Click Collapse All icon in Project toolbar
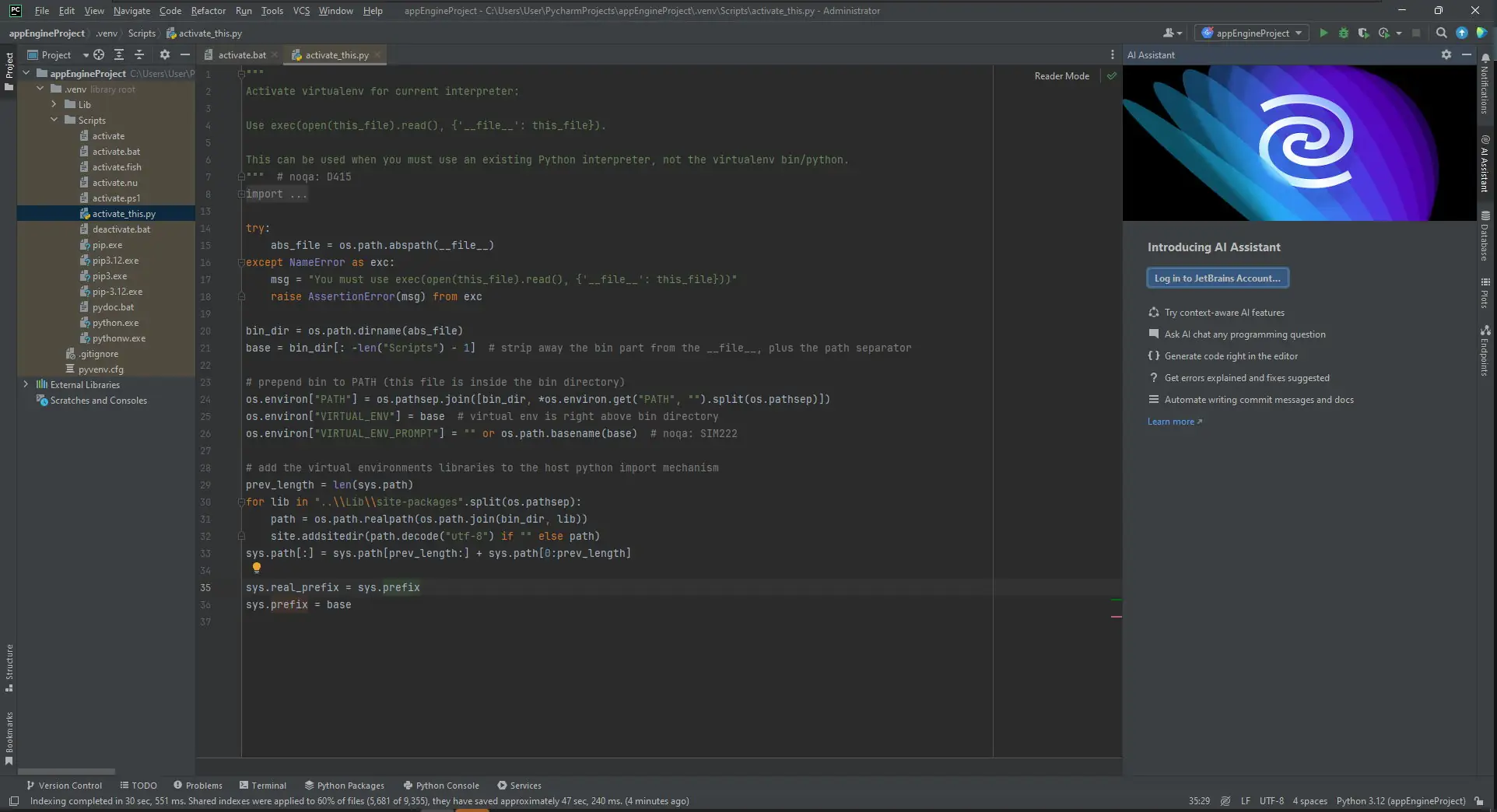 (139, 54)
